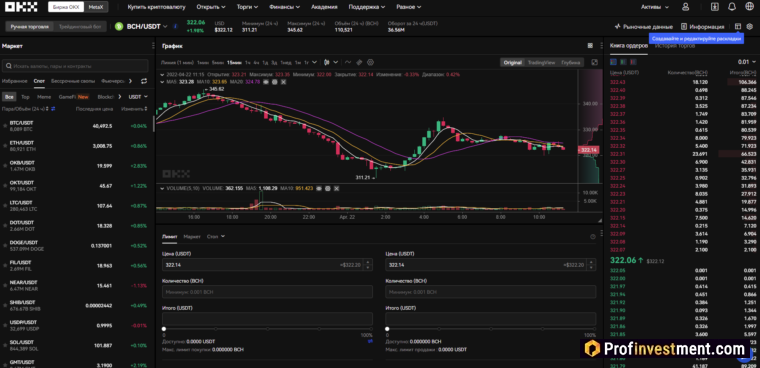The height and width of the screenshot is (368, 760).
Task: Switch chart to Глубина view
Action: (570, 62)
